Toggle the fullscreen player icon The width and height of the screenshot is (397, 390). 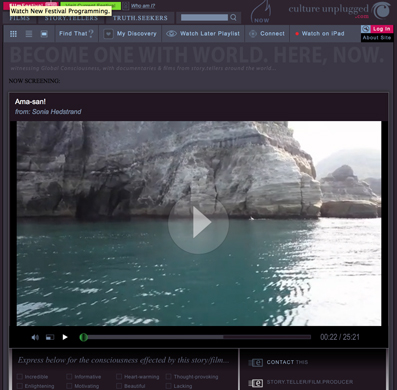coord(50,337)
